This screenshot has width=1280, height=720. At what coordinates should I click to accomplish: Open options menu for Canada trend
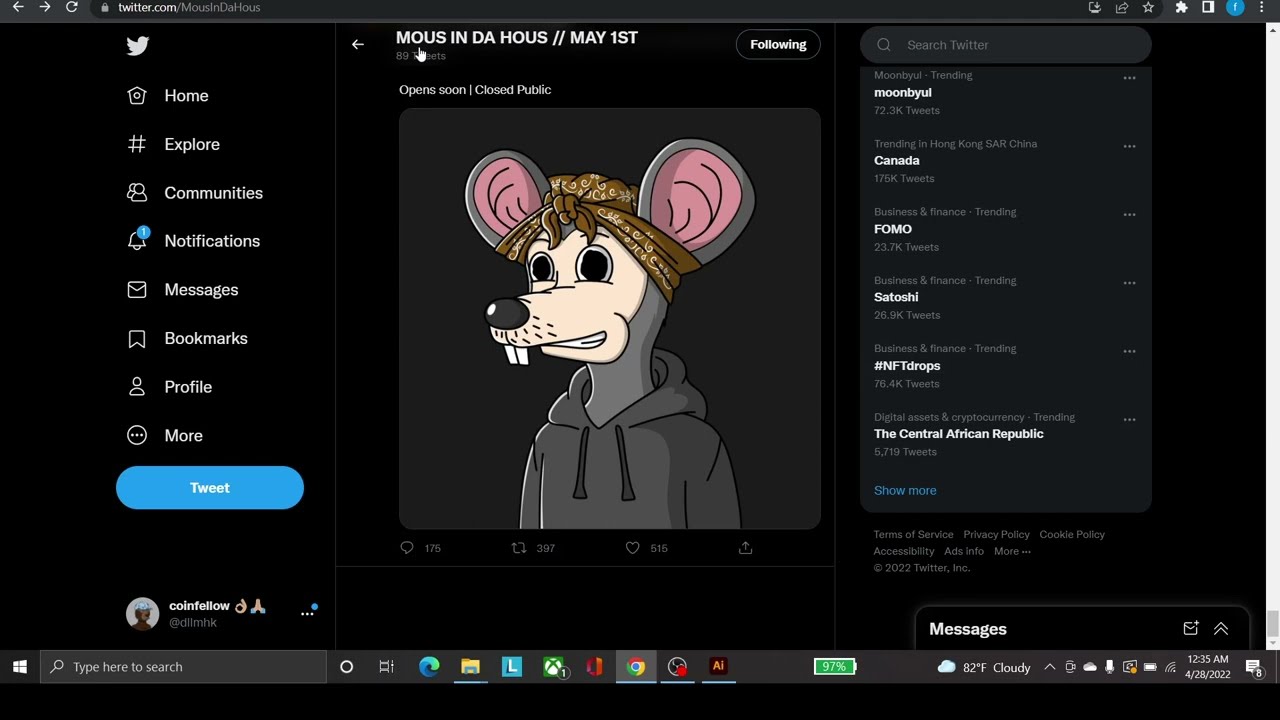[x=1129, y=146]
